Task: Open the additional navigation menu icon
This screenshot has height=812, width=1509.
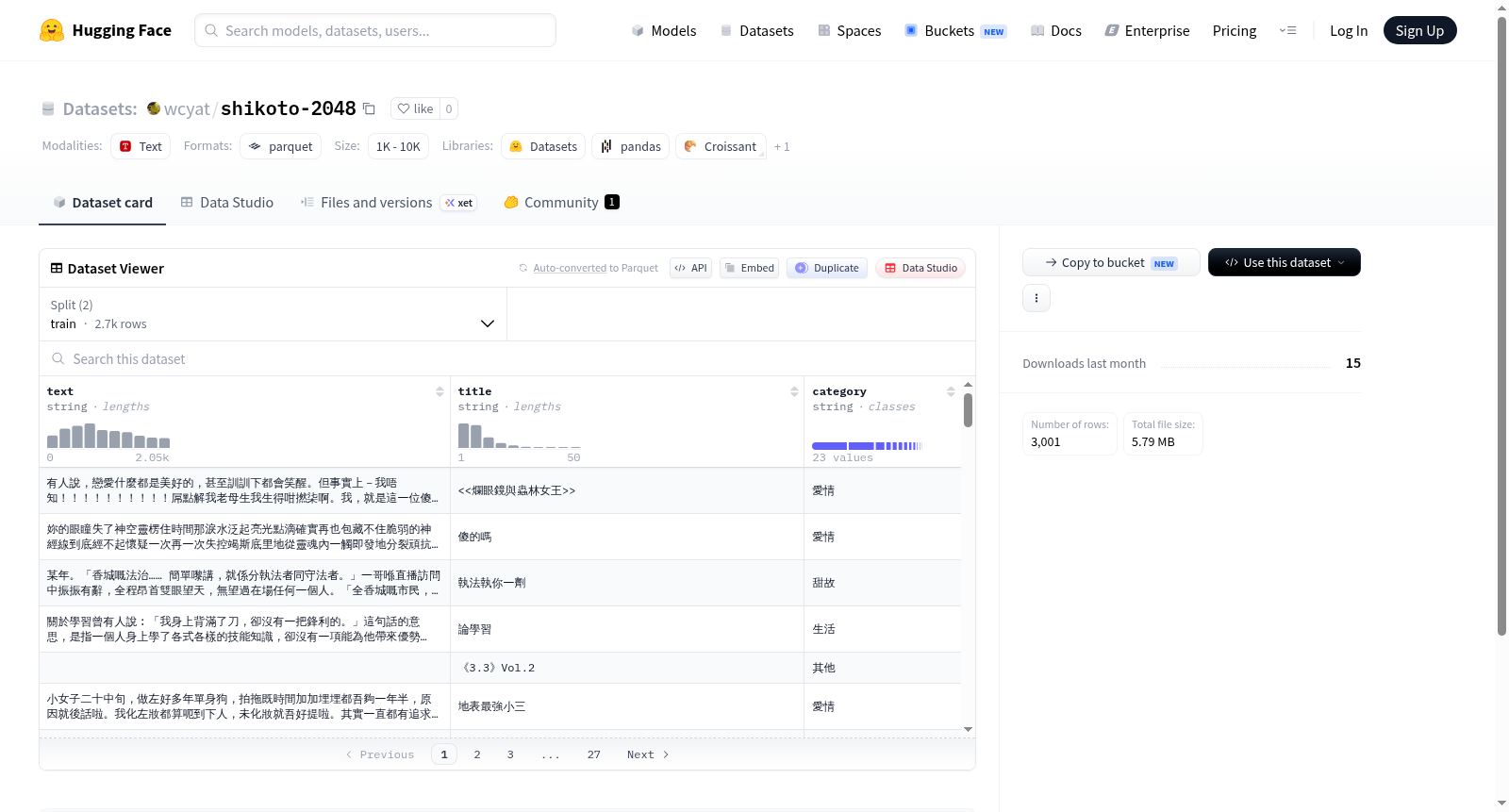Action: pos(1287,30)
